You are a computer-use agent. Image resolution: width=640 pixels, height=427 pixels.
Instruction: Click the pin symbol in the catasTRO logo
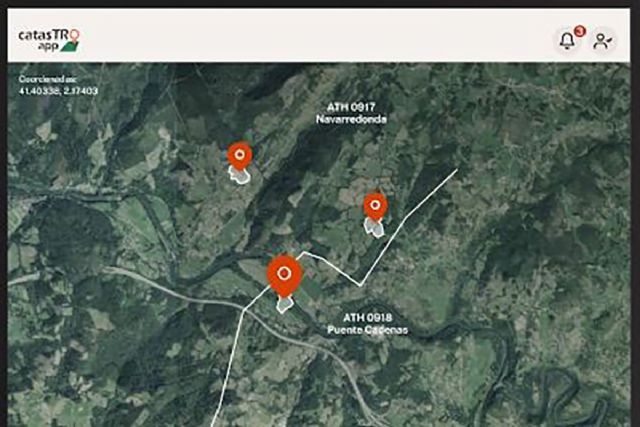click(x=74, y=36)
